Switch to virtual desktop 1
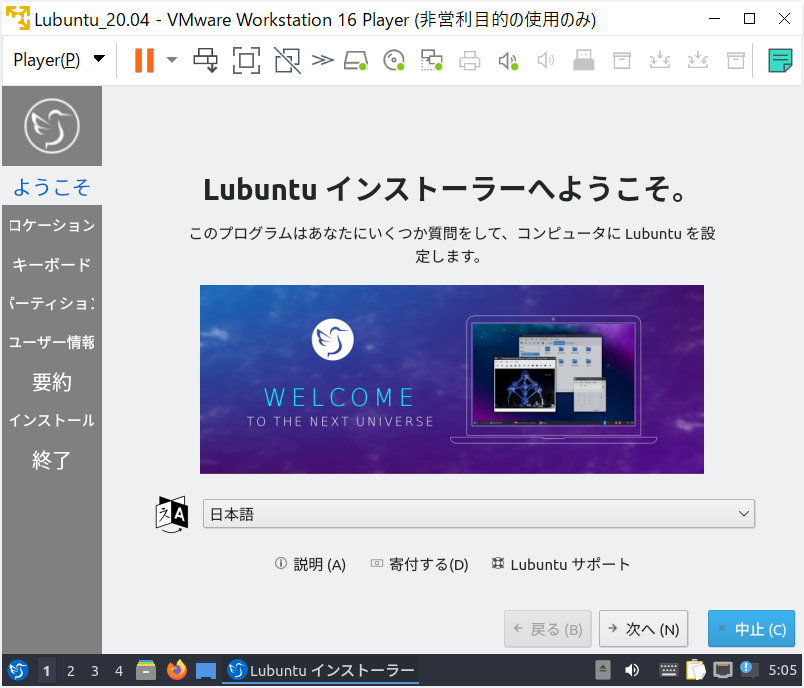The height and width of the screenshot is (688, 804). [x=47, y=671]
